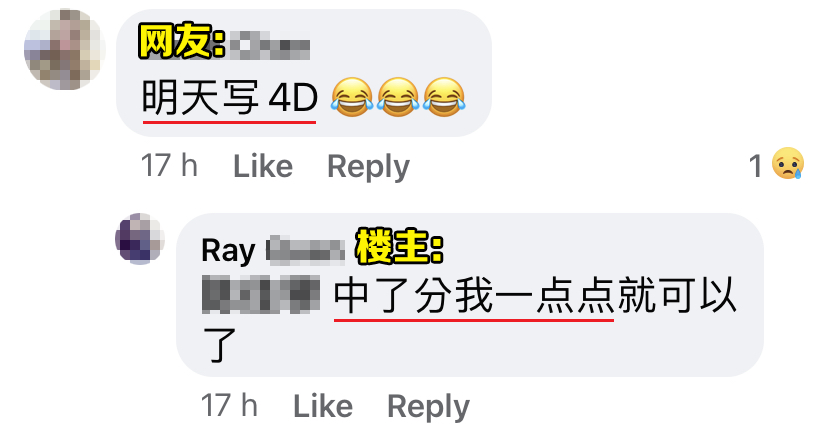Click the yellow 网友 label
Image resolution: width=828 pixels, height=428 pixels.
coord(182,41)
